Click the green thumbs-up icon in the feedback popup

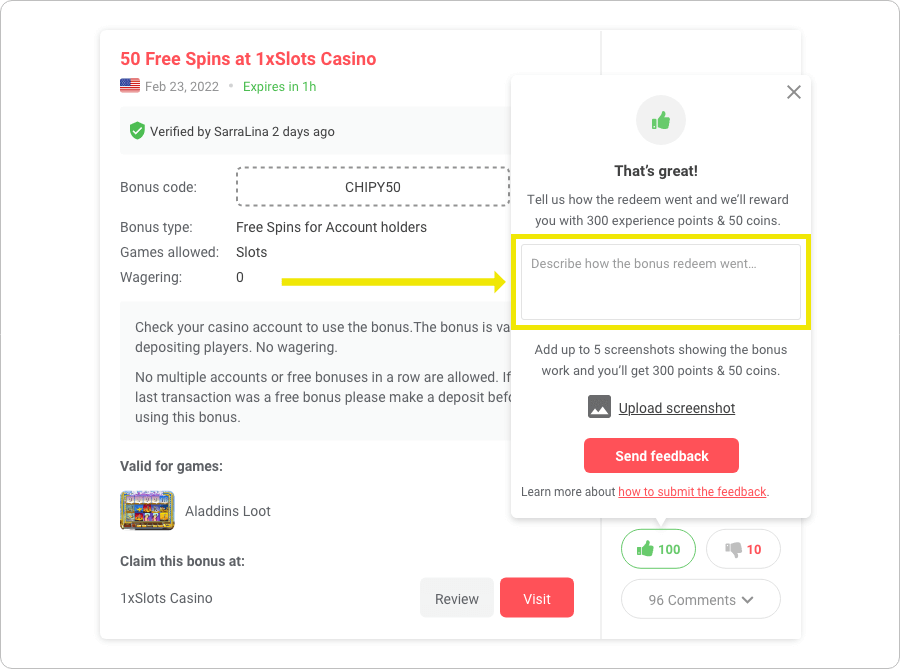tap(660, 120)
